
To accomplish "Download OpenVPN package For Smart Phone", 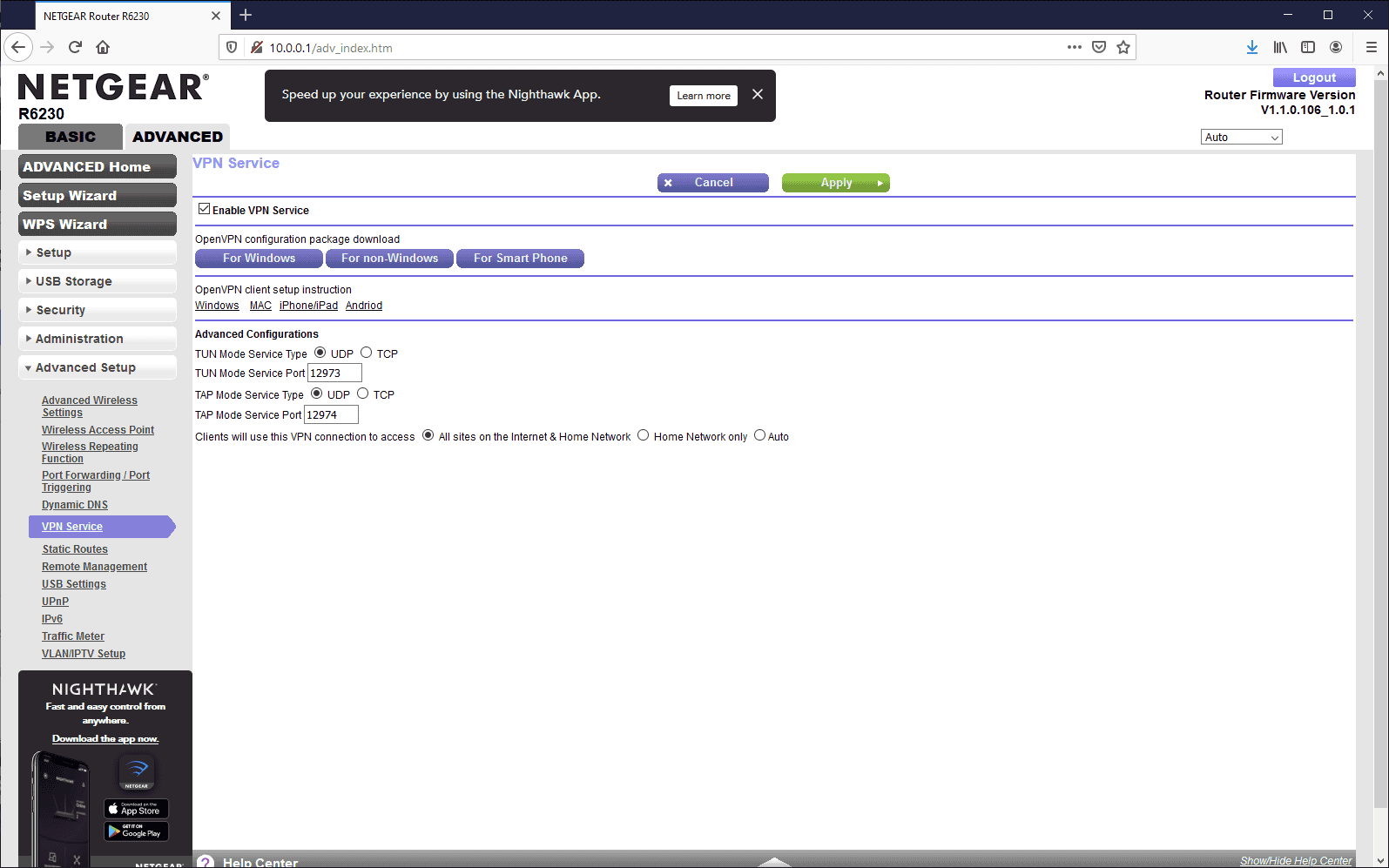I will tap(520, 259).
